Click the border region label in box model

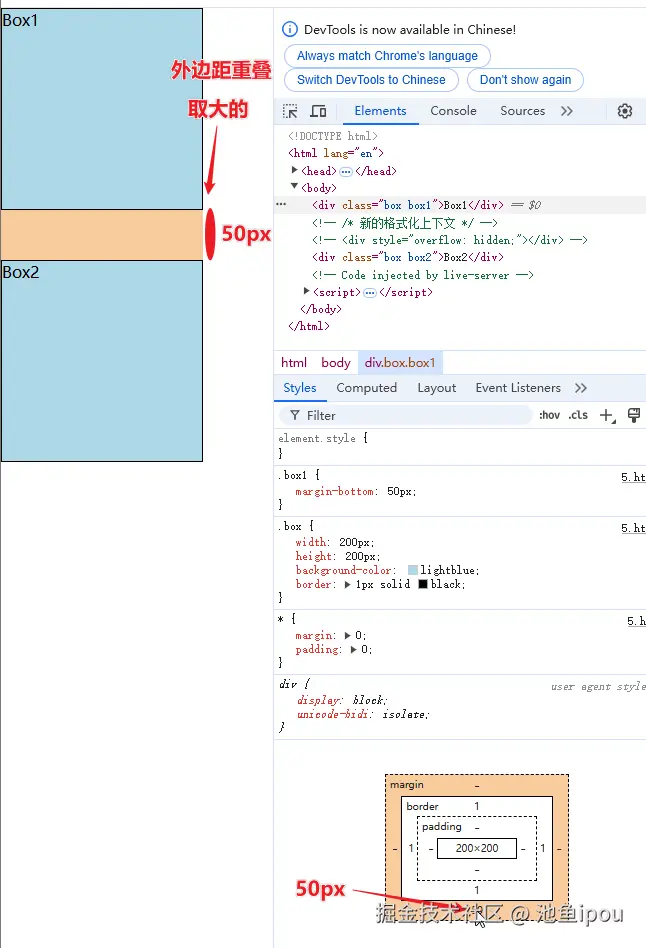coord(422,807)
